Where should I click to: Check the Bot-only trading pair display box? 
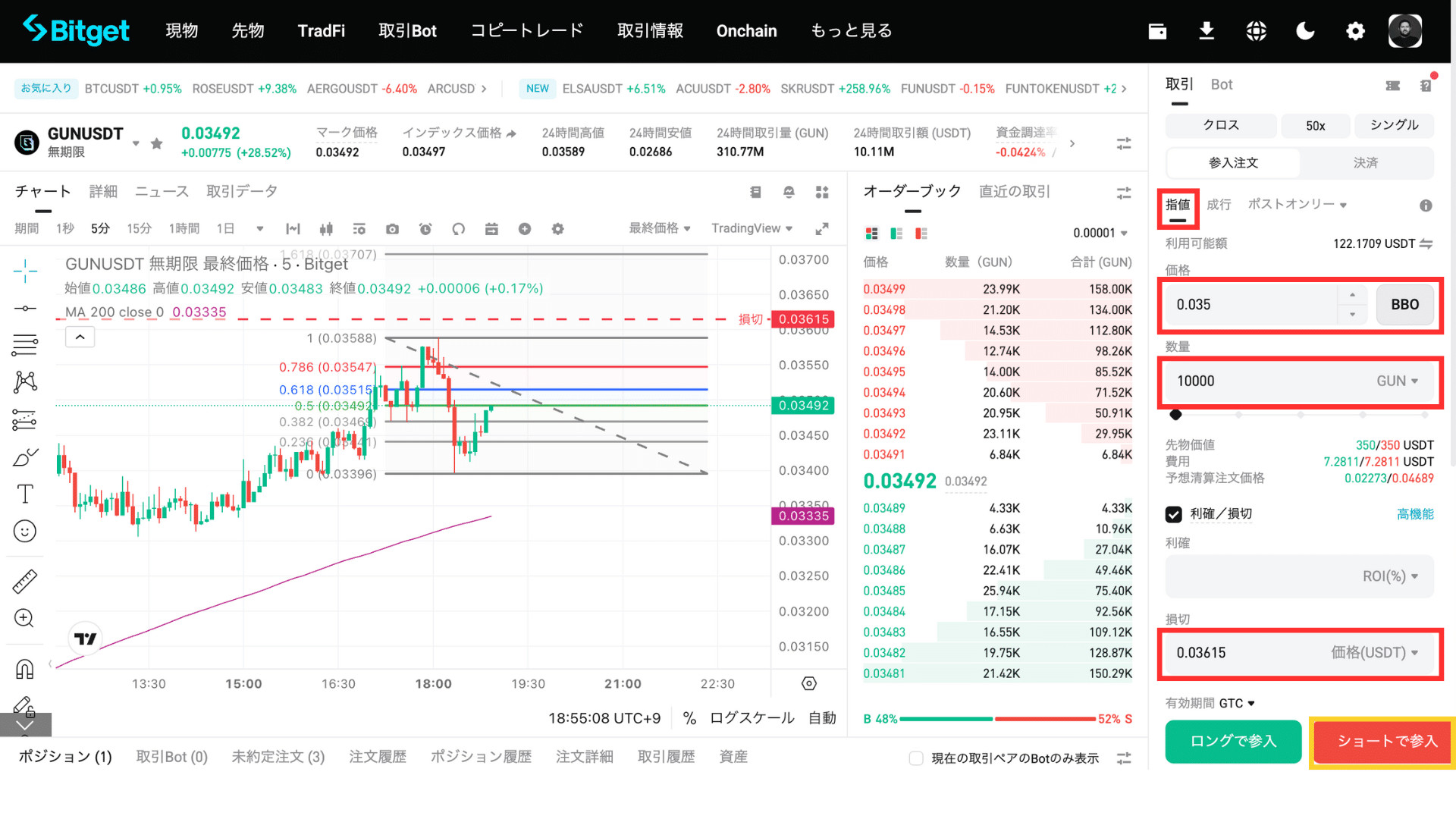coord(916,758)
